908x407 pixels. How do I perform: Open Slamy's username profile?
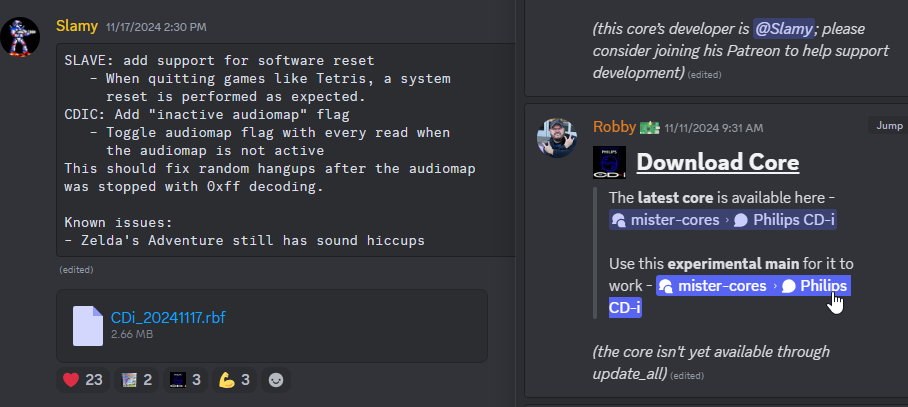tap(77, 26)
